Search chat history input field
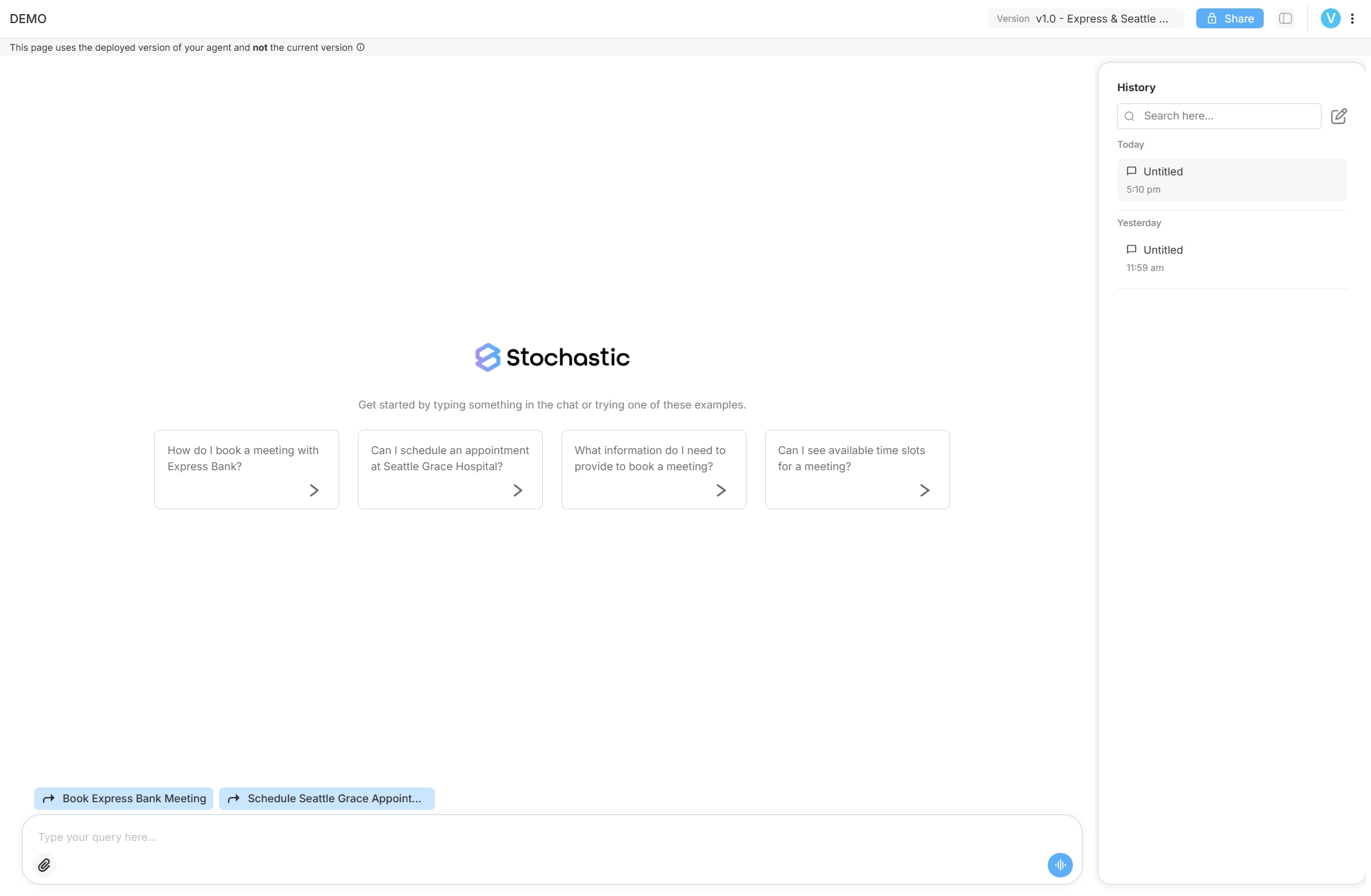 click(x=1219, y=116)
